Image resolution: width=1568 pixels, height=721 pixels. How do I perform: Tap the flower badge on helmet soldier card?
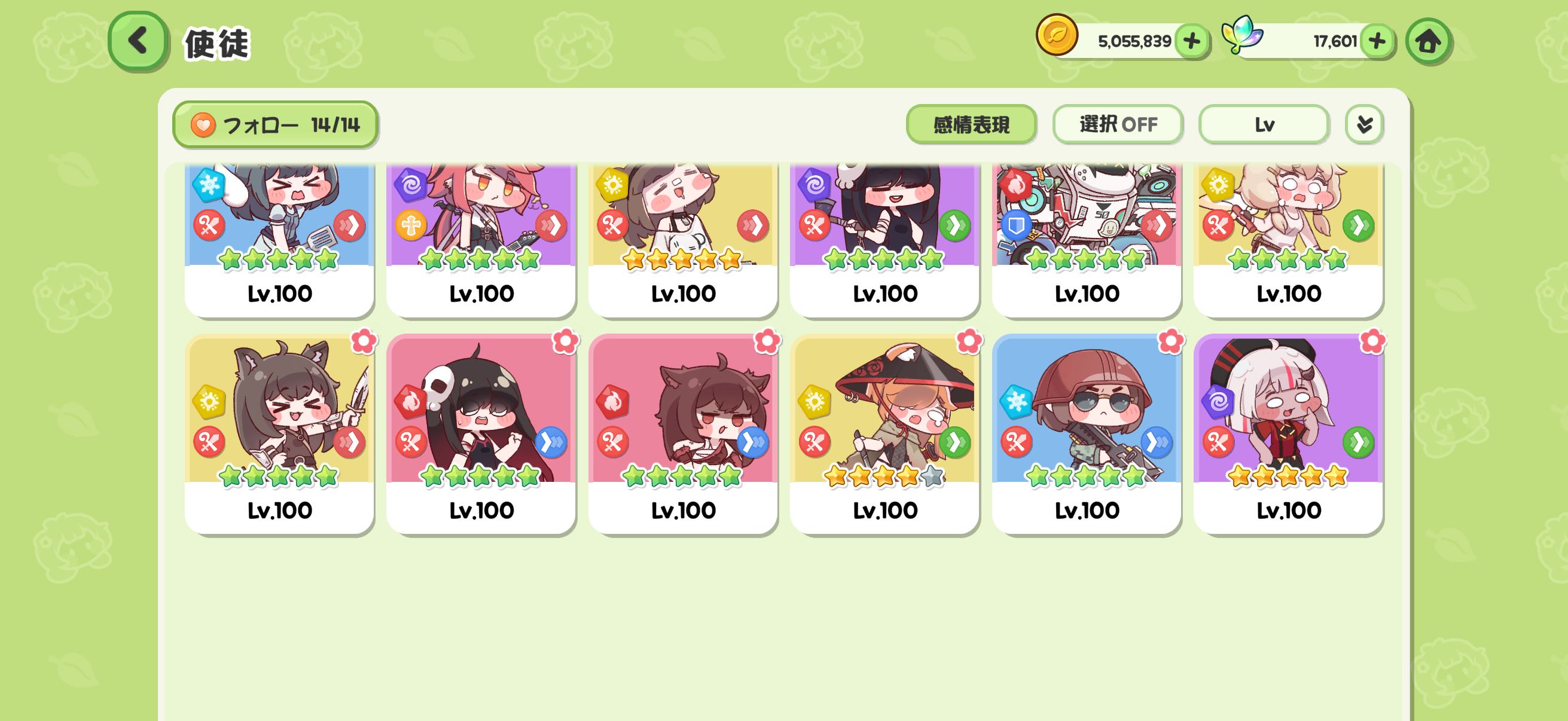point(1170,341)
